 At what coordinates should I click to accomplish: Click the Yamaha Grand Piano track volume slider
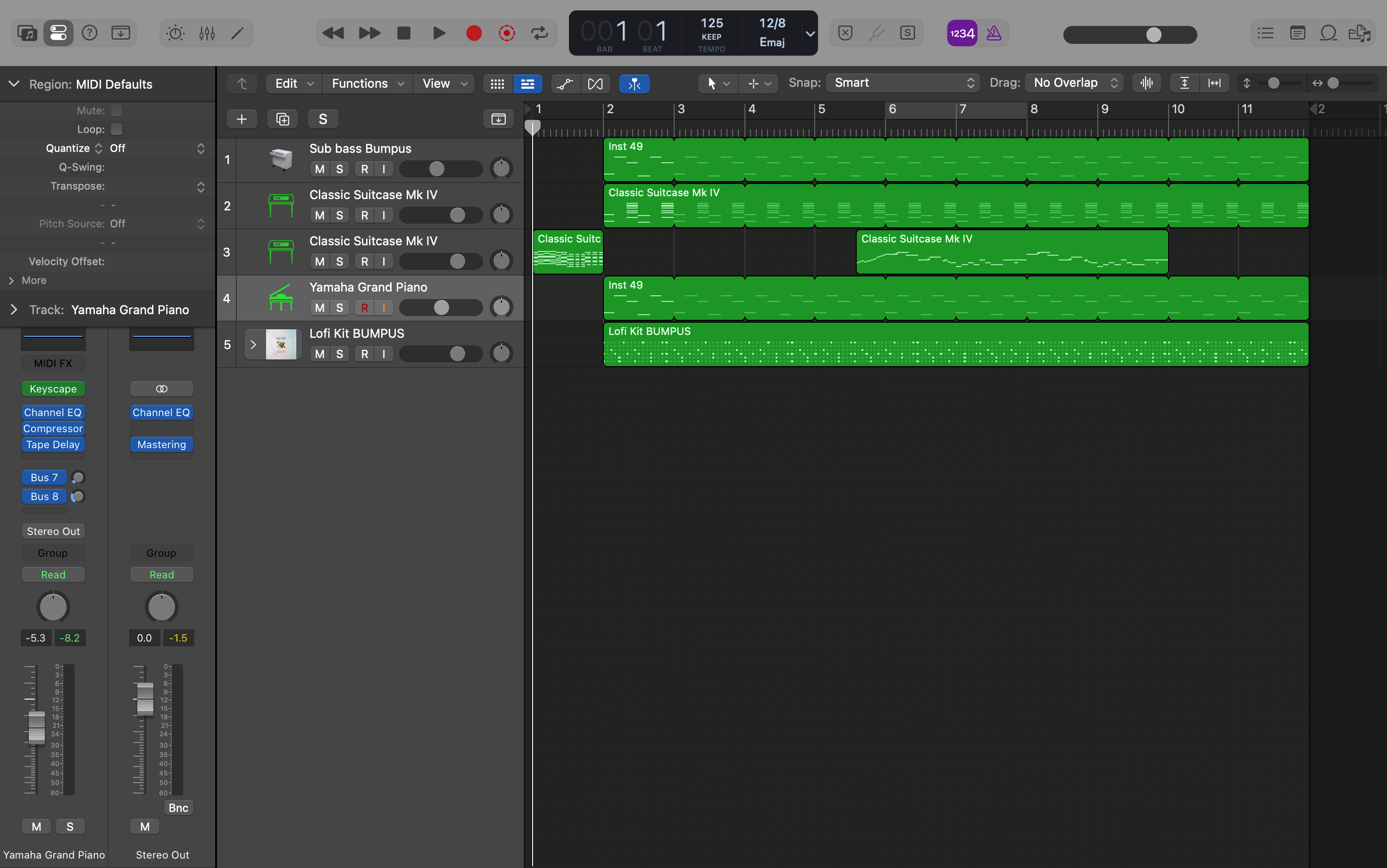tap(441, 308)
